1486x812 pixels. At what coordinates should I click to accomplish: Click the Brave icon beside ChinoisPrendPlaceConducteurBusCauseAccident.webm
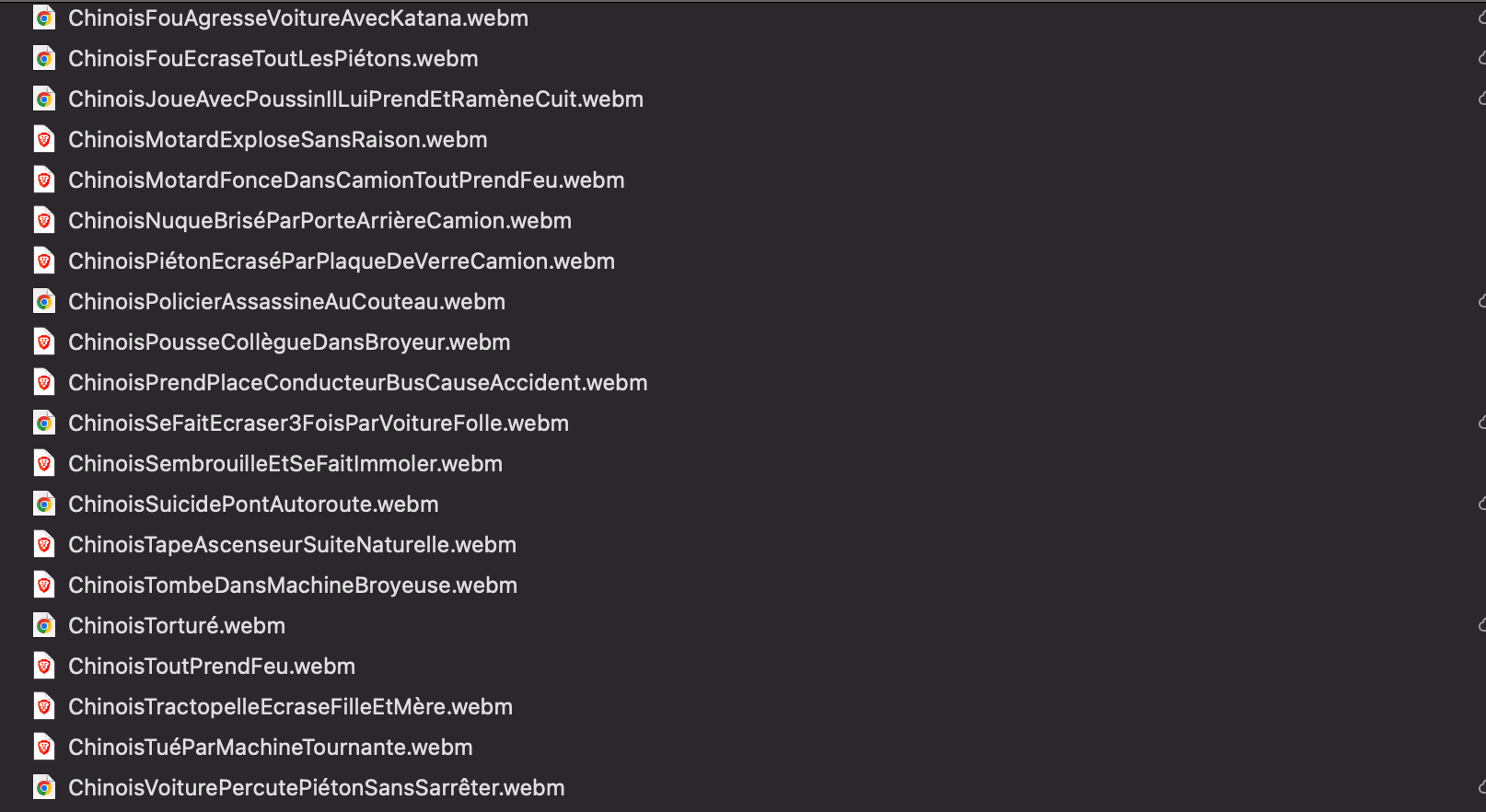click(x=43, y=383)
